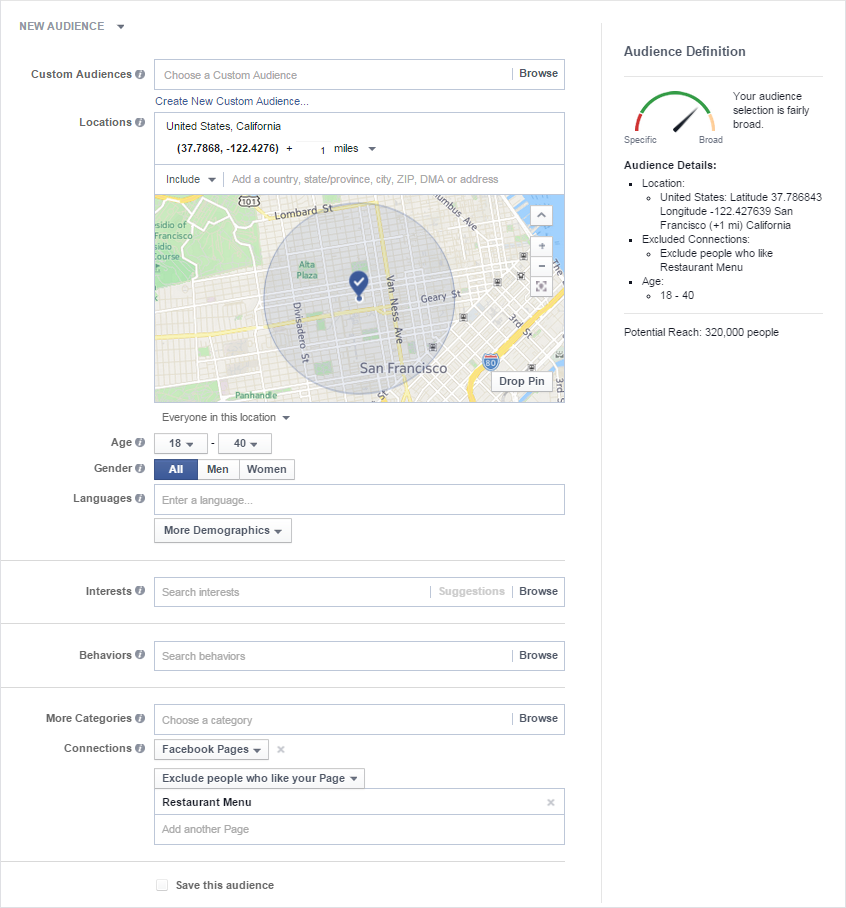Click the fullscreen map control icon
Viewport: 846px width, 908px height.
tap(541, 286)
